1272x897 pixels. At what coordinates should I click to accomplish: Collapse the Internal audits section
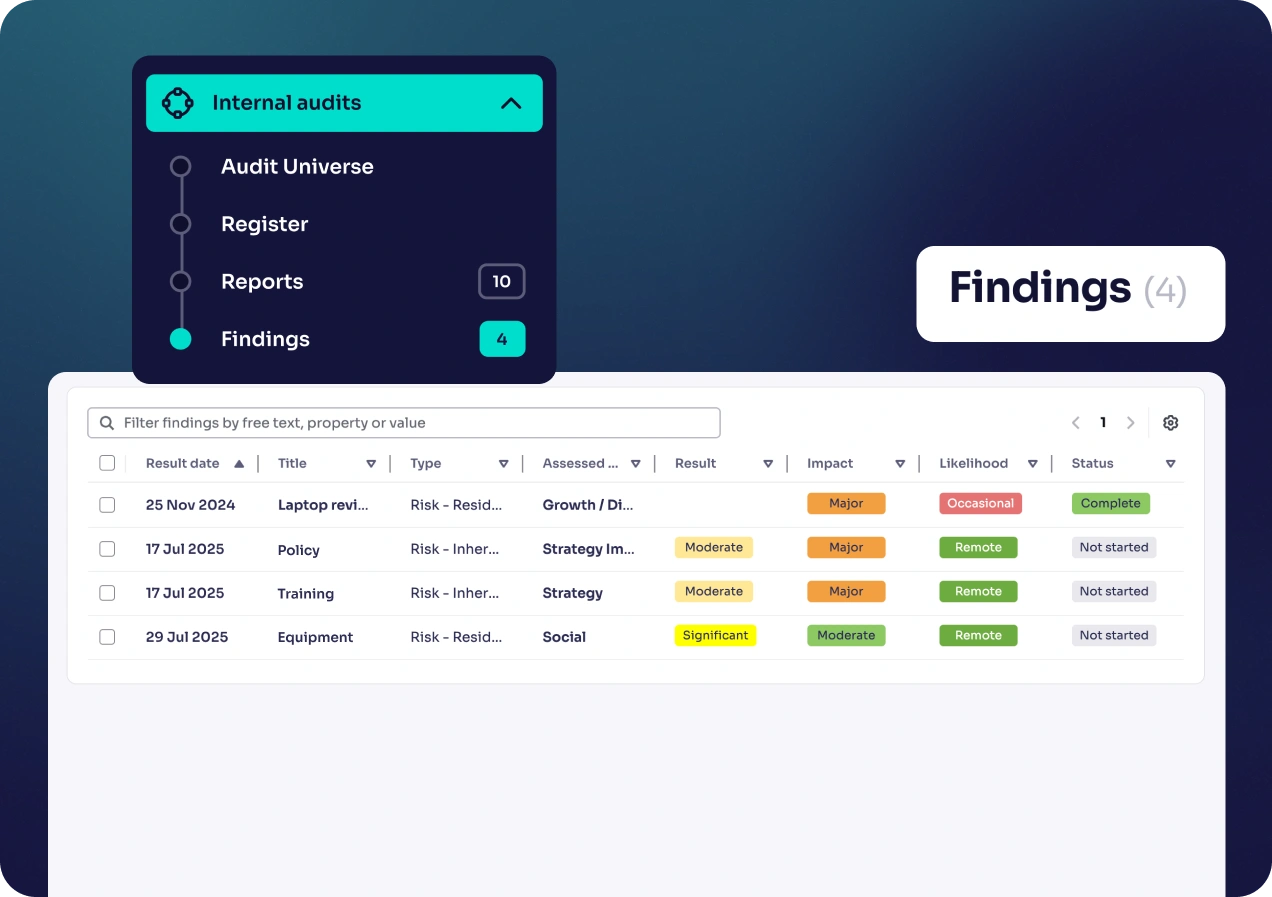(511, 102)
